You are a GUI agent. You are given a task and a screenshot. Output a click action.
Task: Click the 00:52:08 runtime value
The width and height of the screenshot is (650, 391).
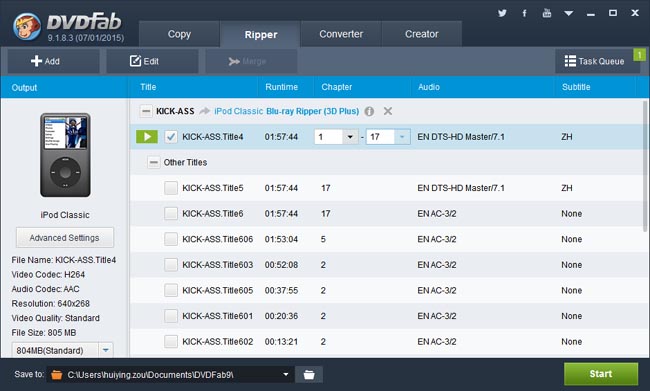click(x=281, y=265)
